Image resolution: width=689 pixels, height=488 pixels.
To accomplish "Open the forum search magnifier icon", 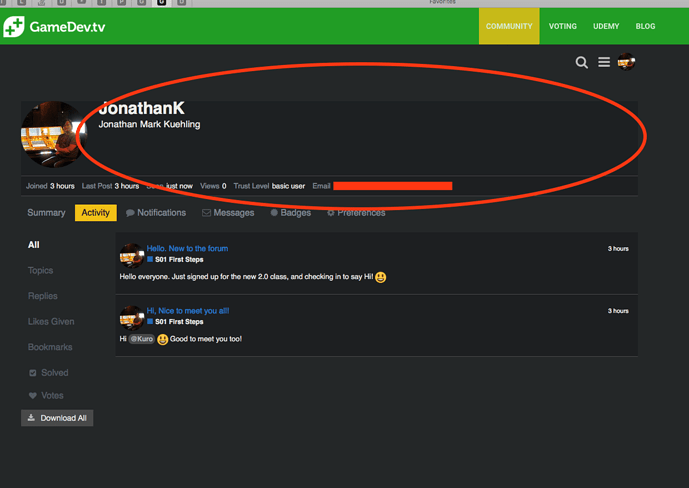I will (x=581, y=62).
